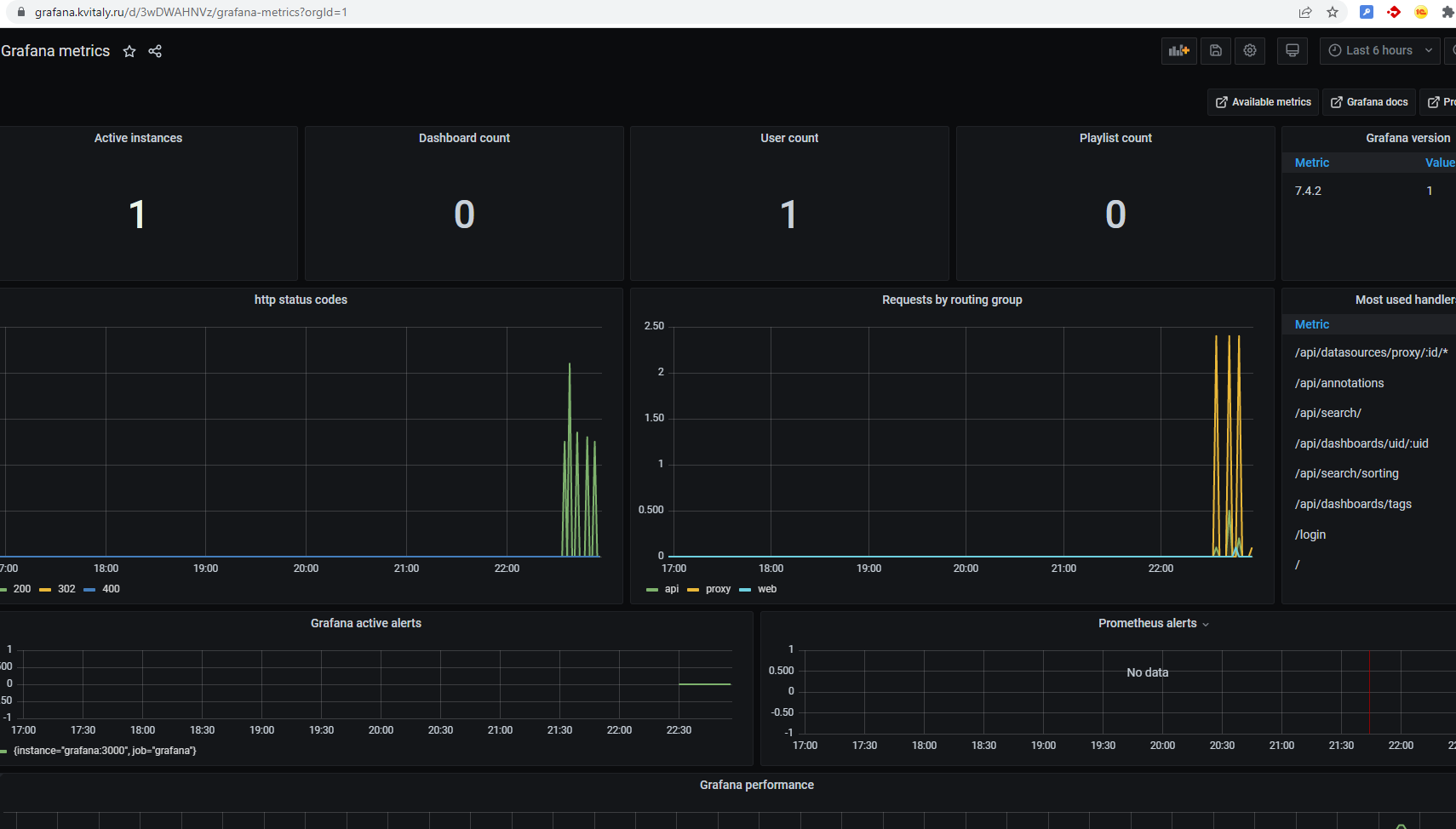Share dashboard using the share icon
This screenshot has width=1456, height=829.
(x=155, y=51)
